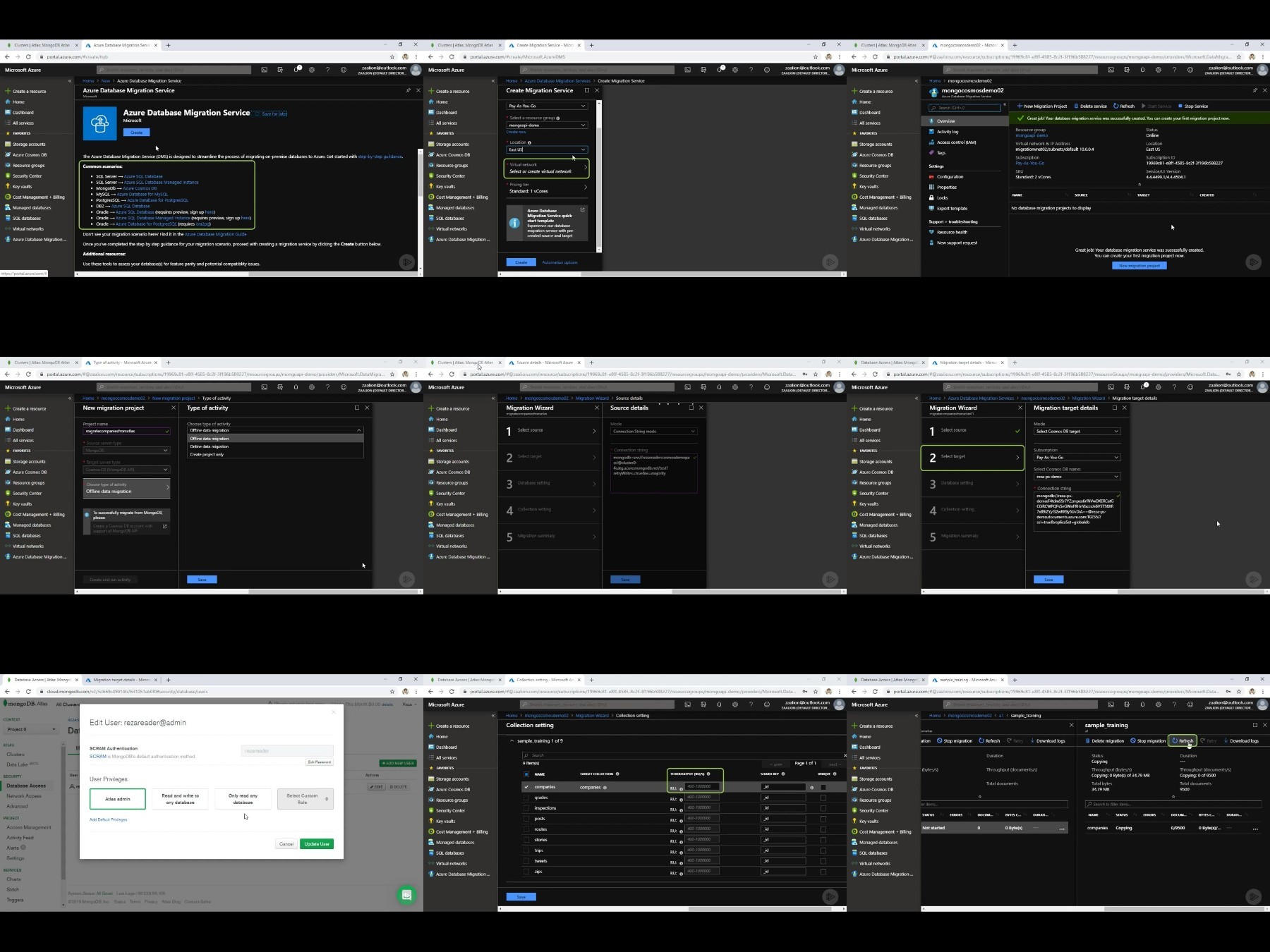Viewport: 1270px width, 952px height.
Task: Open the quick start template external link icon
Action: tap(583, 209)
